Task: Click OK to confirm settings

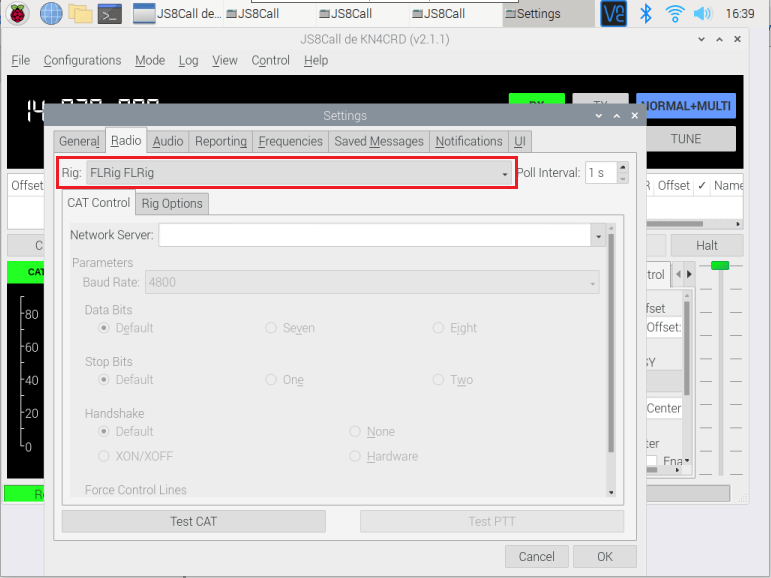Action: tap(604, 556)
